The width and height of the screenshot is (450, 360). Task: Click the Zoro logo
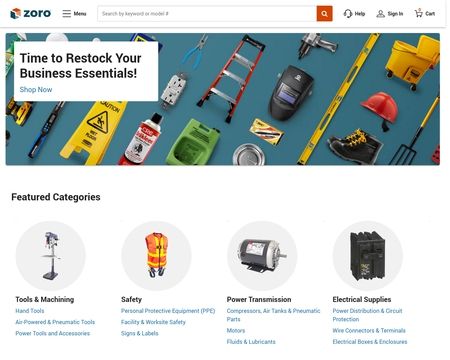(31, 13)
